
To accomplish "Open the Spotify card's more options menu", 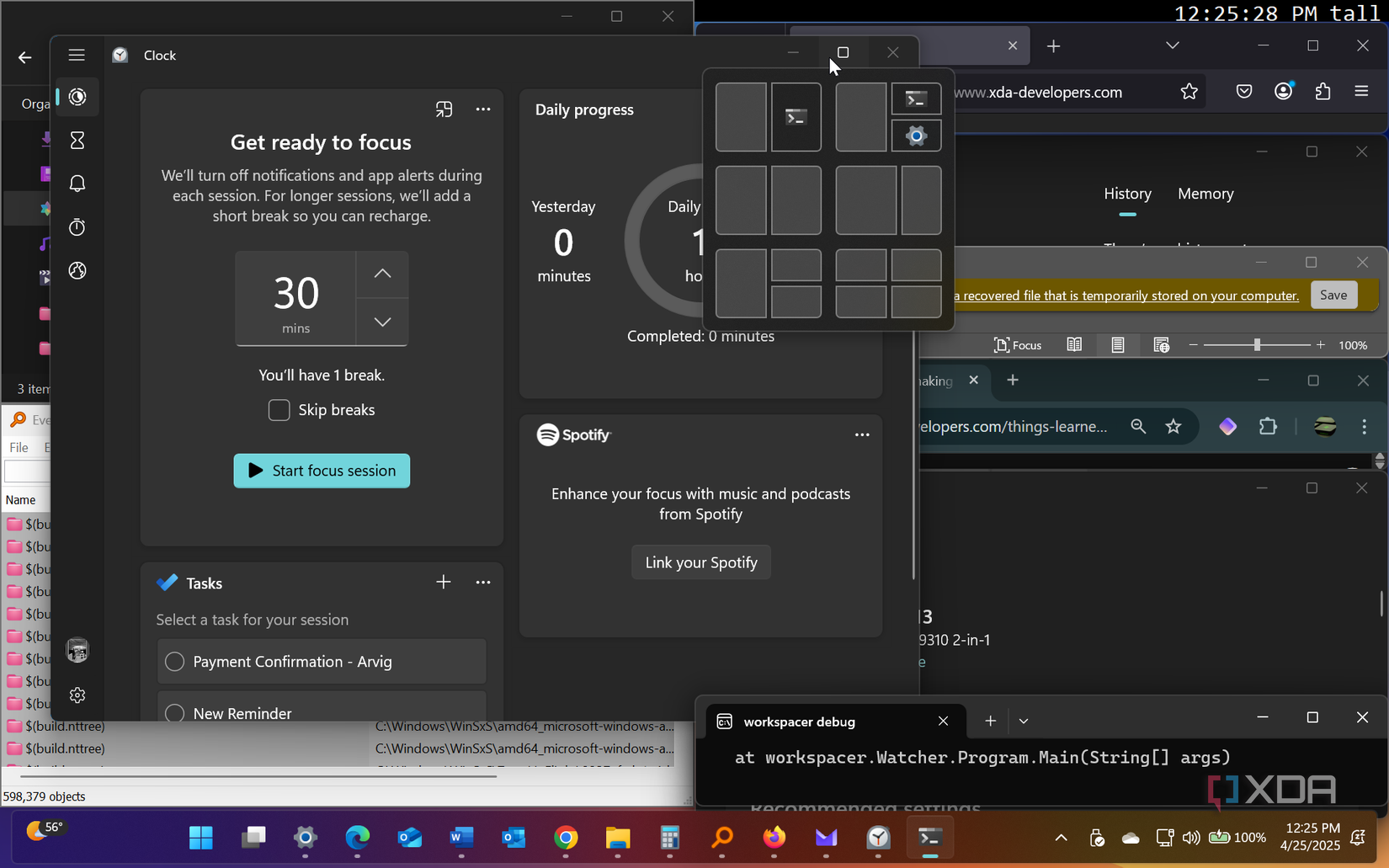I will click(x=861, y=434).
